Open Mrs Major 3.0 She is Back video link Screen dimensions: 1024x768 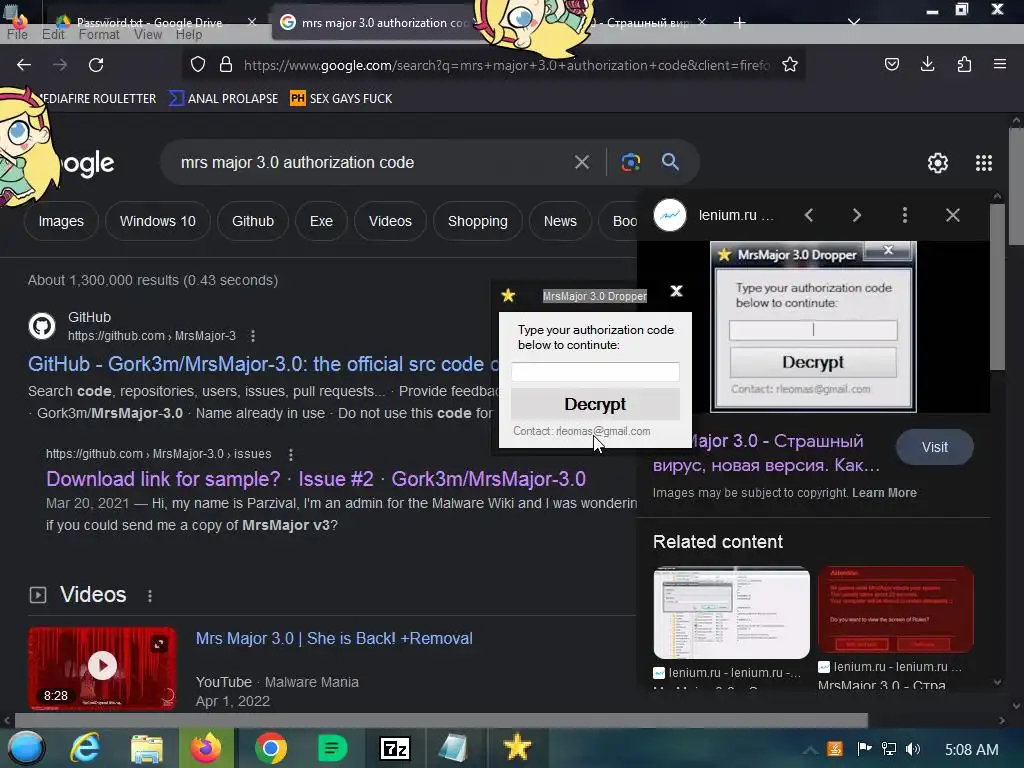click(334, 638)
